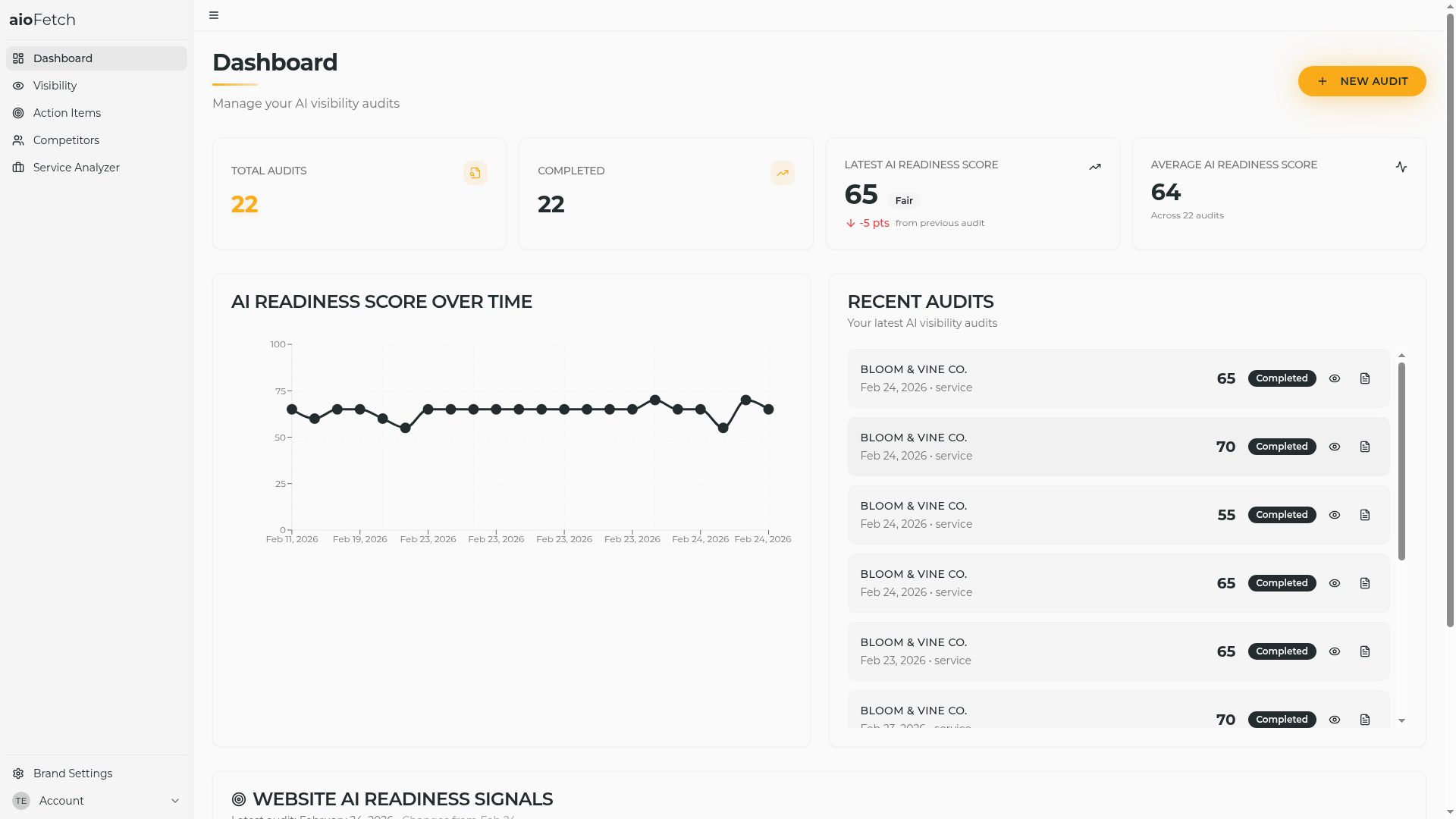The image size is (1456, 819).
Task: Open Service Analyzer with the briefcase icon
Action: (19, 167)
